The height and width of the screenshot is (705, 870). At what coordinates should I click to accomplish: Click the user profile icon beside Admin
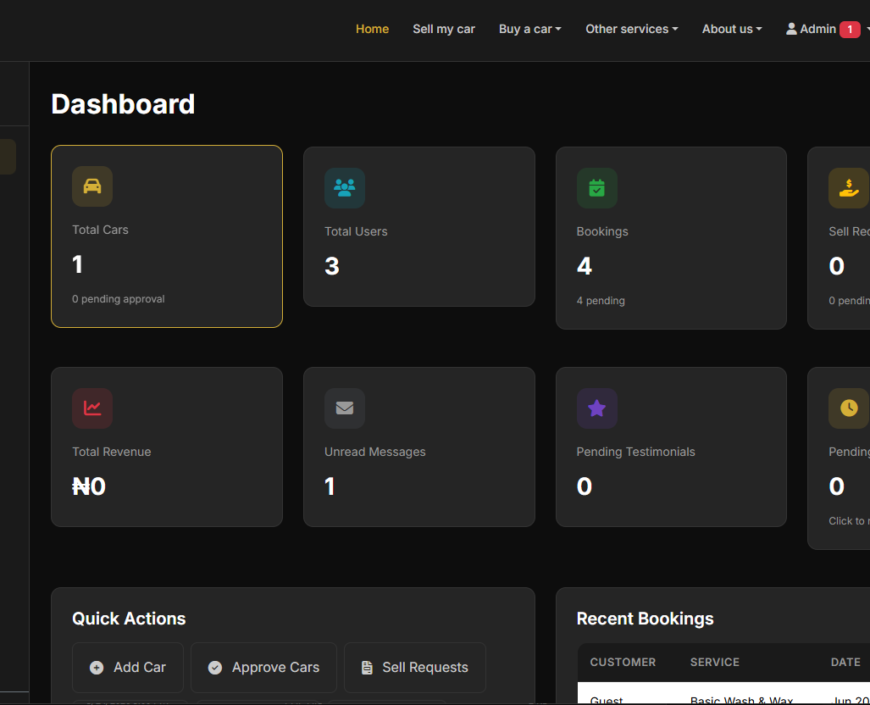tap(791, 29)
